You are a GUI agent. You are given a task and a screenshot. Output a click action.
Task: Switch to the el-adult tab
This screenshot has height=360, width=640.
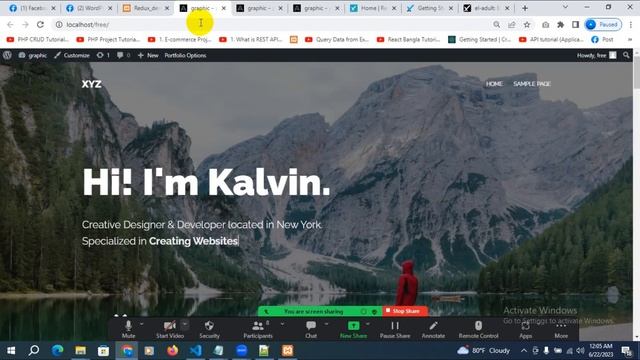pos(487,8)
